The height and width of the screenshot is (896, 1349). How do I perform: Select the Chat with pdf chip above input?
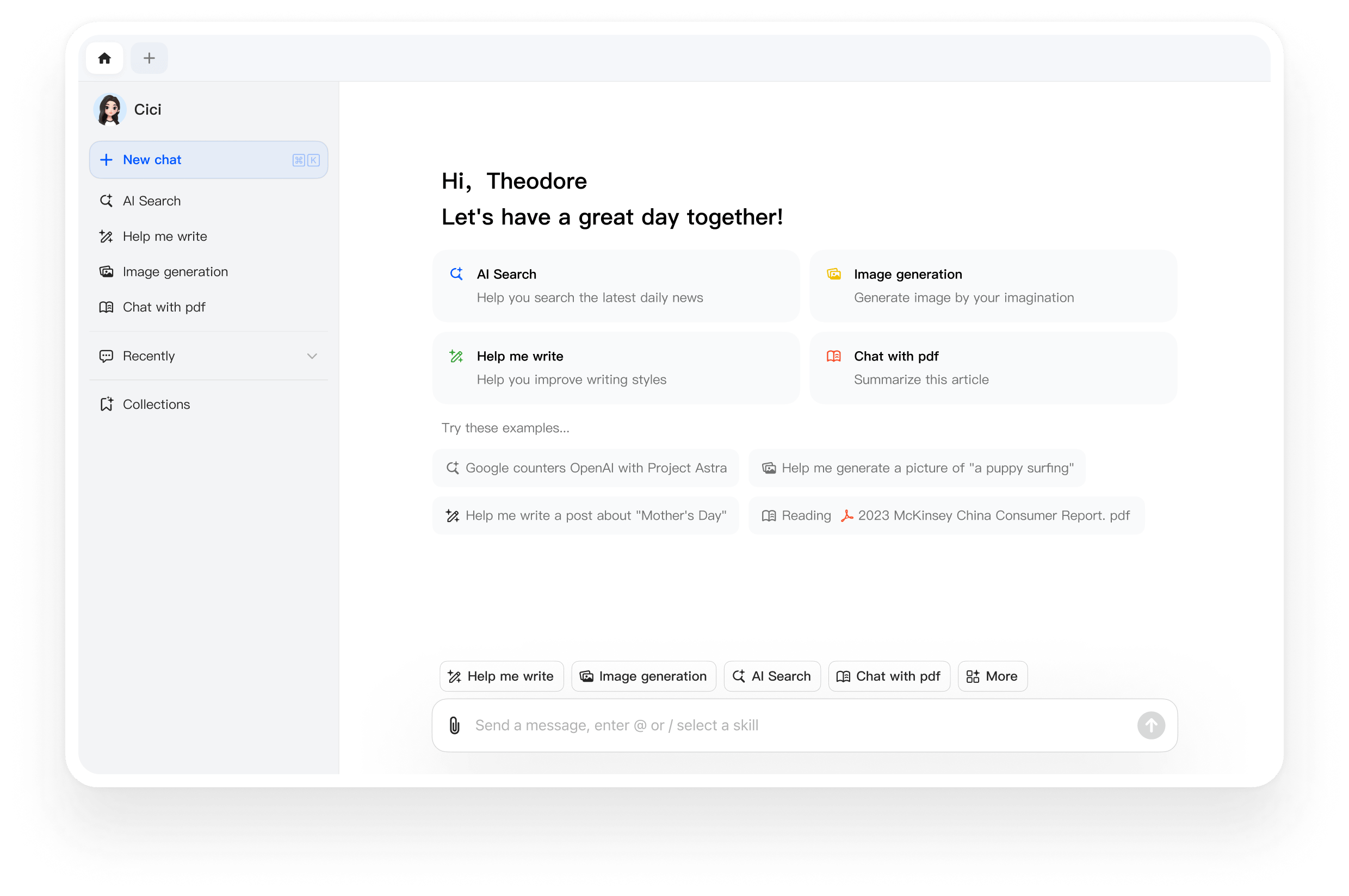tap(889, 676)
